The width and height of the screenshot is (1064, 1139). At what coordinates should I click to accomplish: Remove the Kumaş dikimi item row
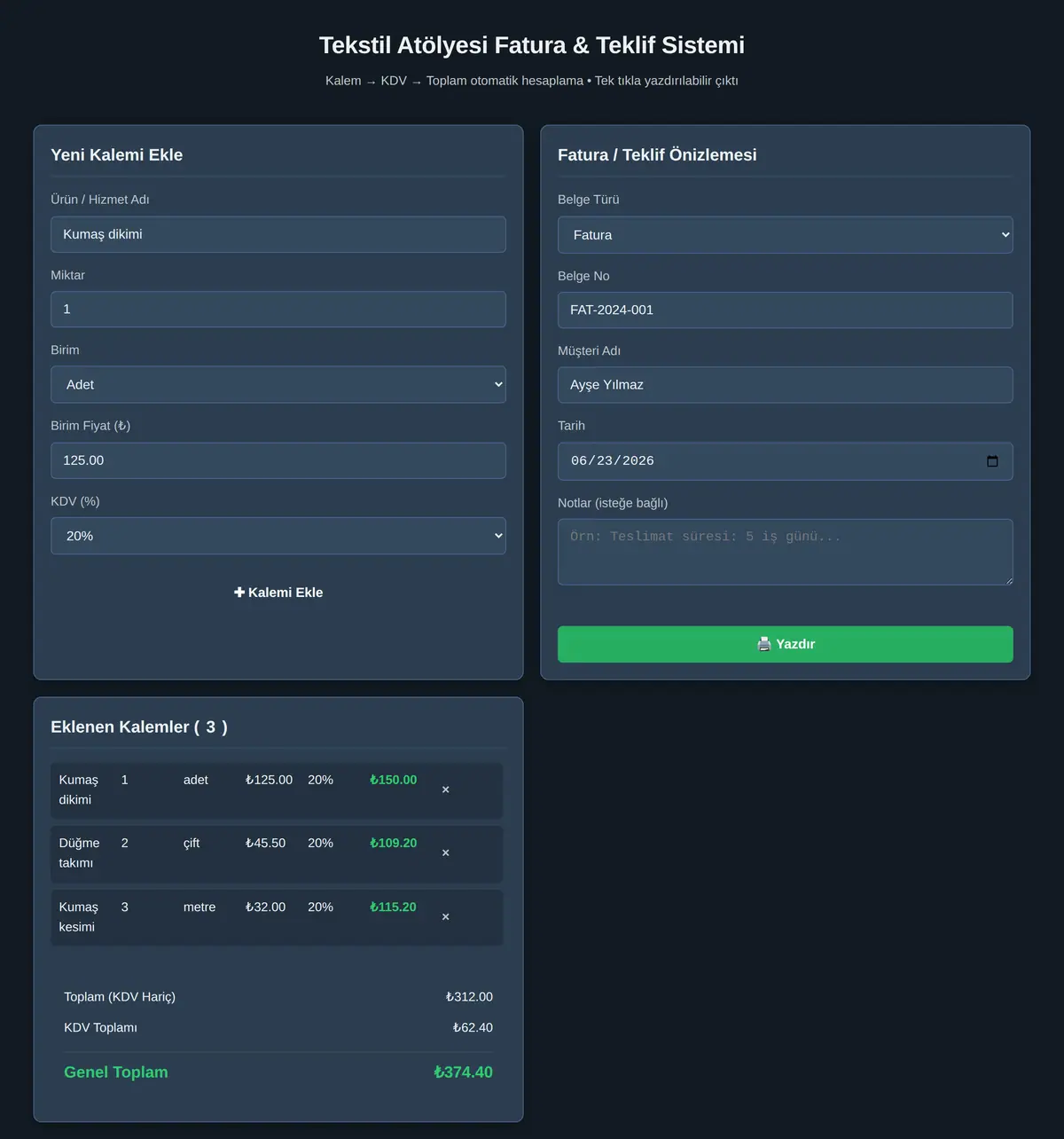pyautogui.click(x=445, y=789)
